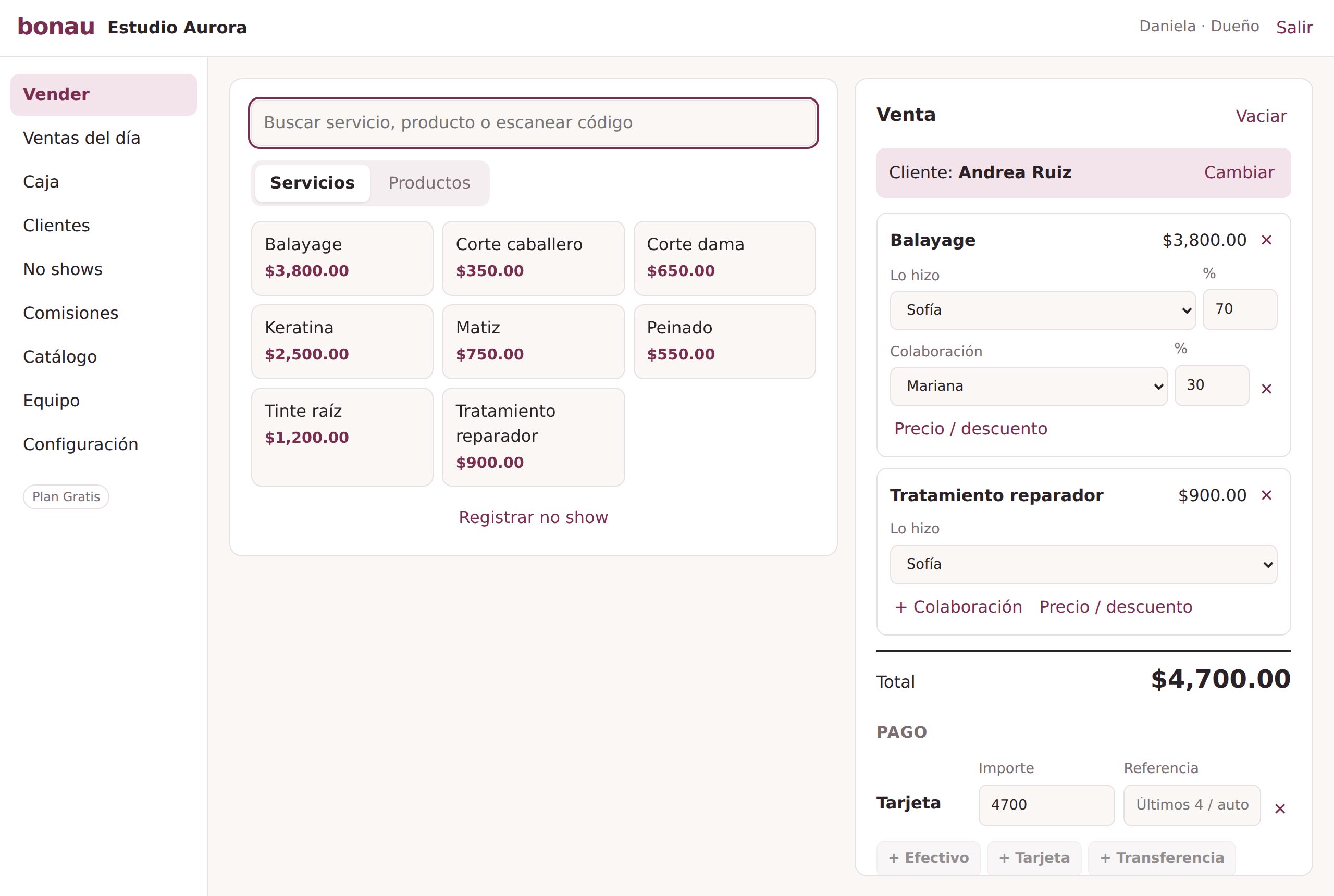Click the Plan Gratis badge
Image resolution: width=1334 pixels, height=896 pixels.
tap(66, 496)
